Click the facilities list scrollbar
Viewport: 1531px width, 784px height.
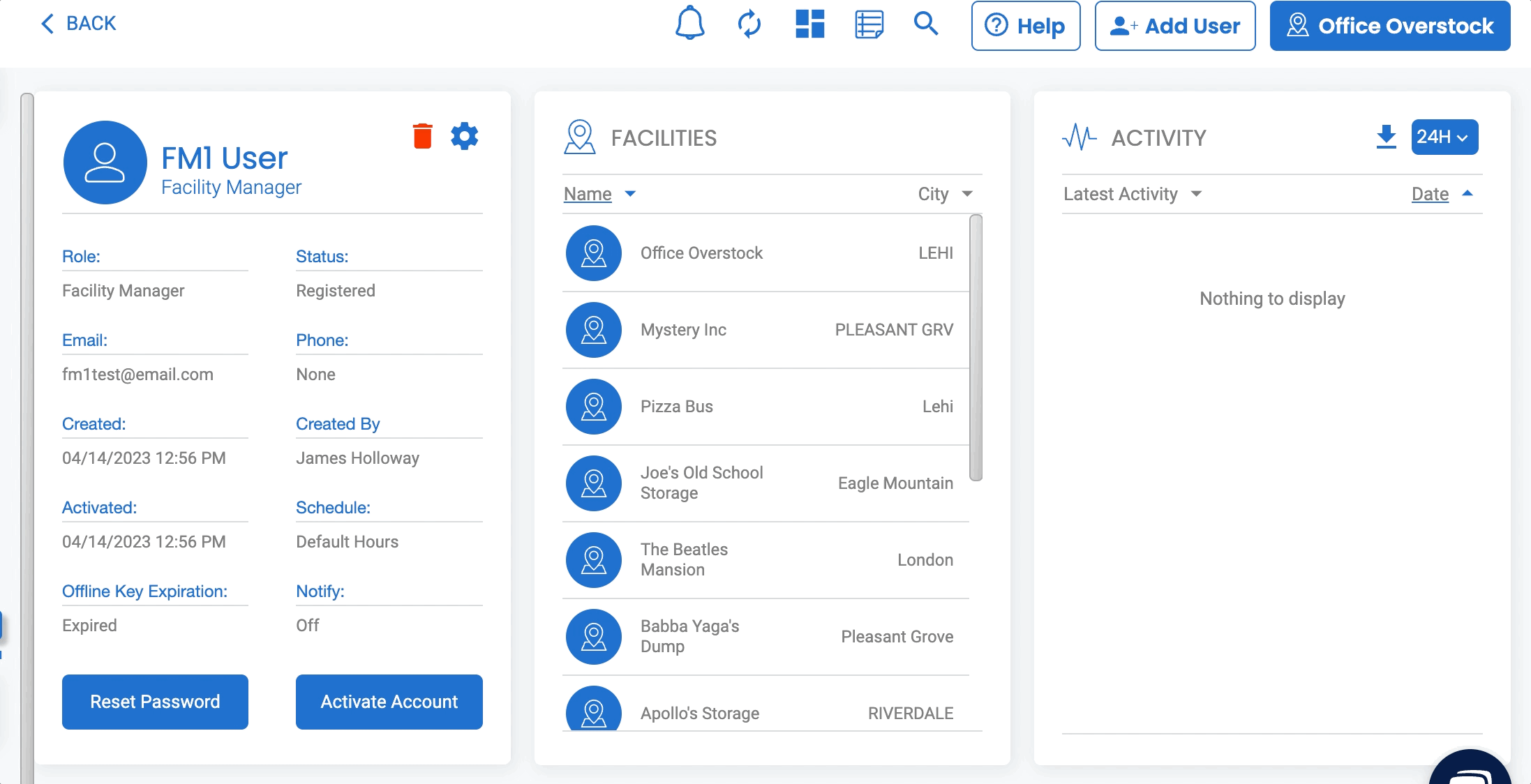976,347
